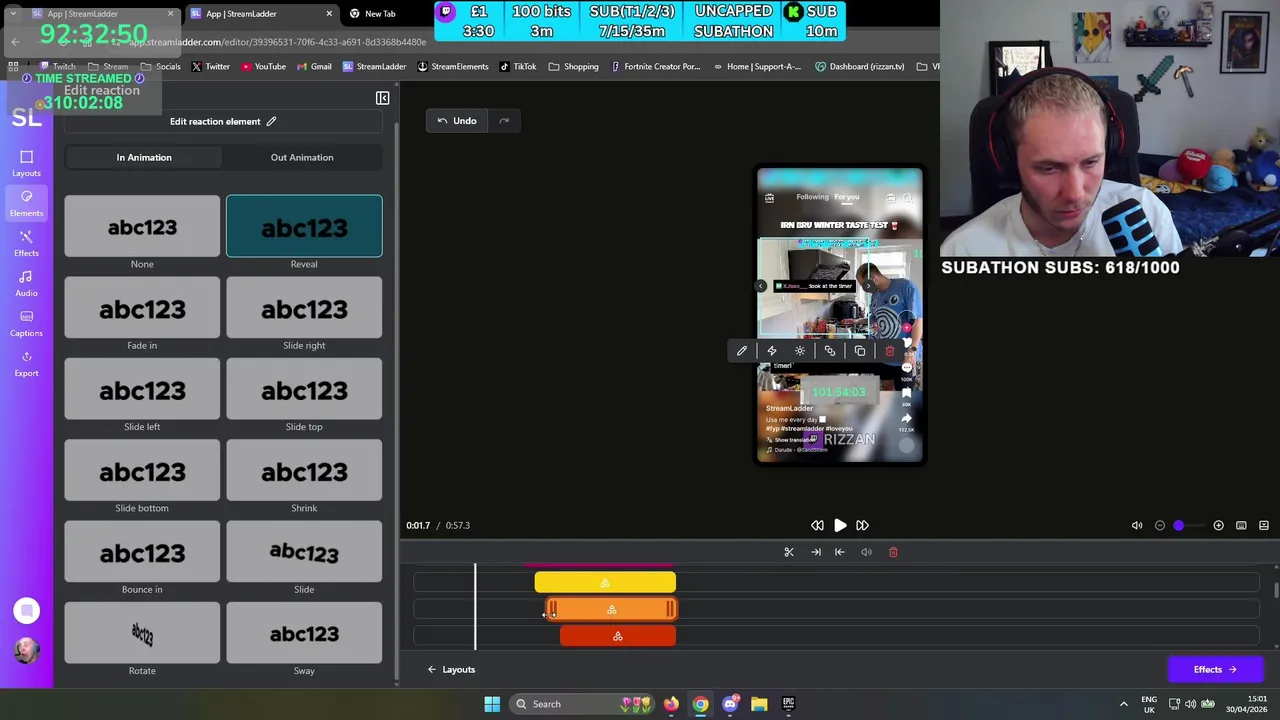
Task: Click the right arrow on the preview reaction box
Action: pos(868,286)
